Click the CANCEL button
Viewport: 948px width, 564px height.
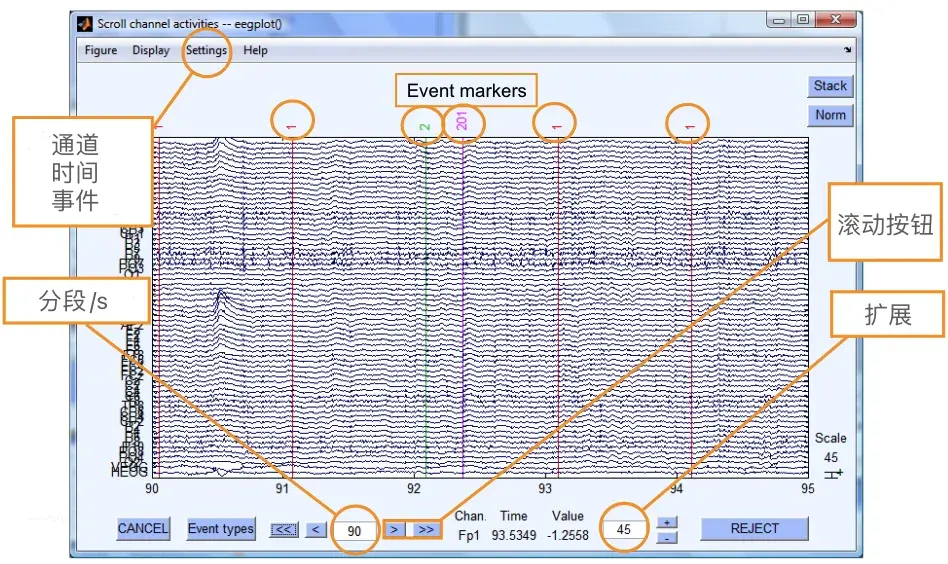[143, 529]
